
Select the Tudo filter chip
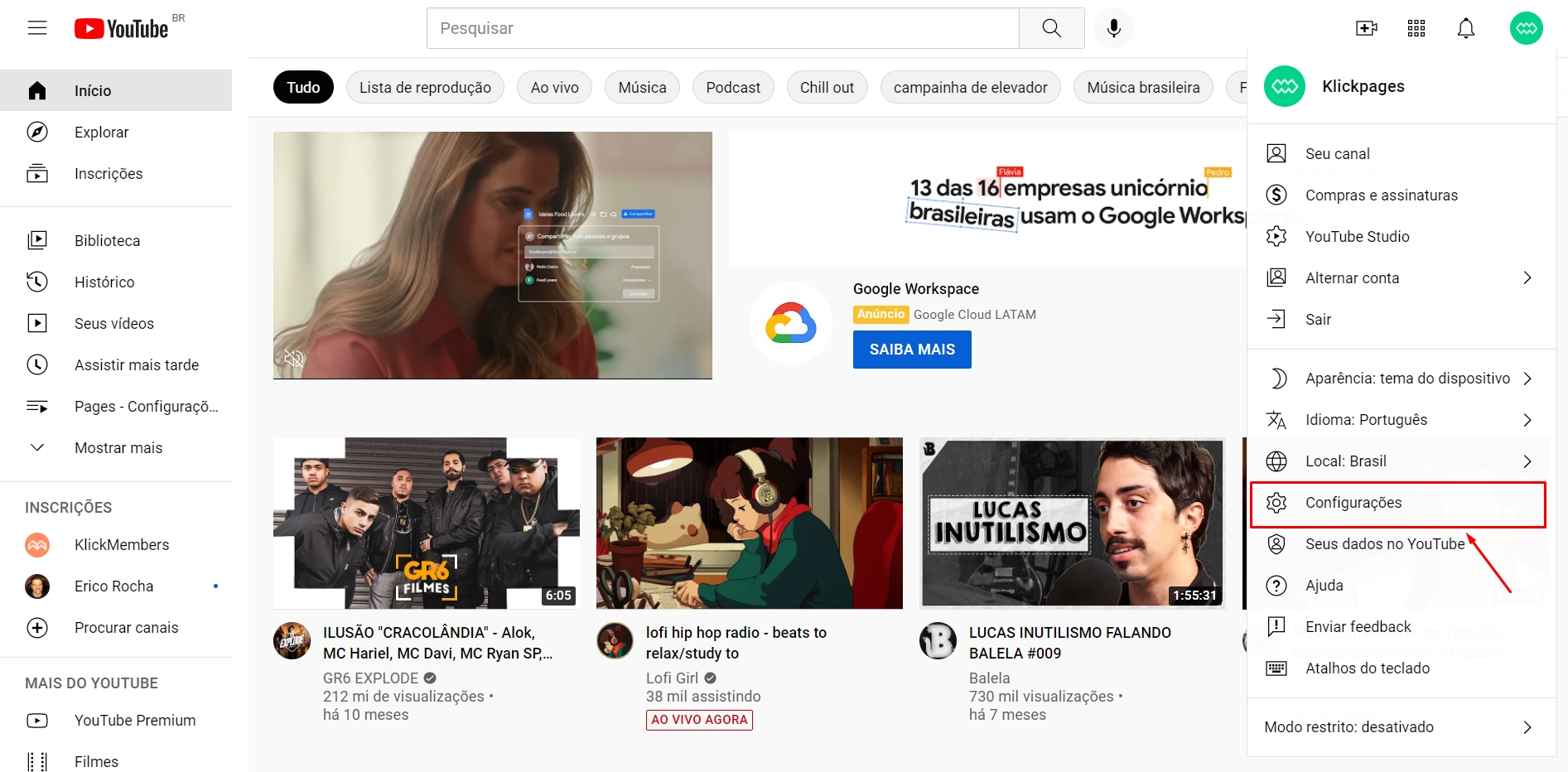coord(303,87)
